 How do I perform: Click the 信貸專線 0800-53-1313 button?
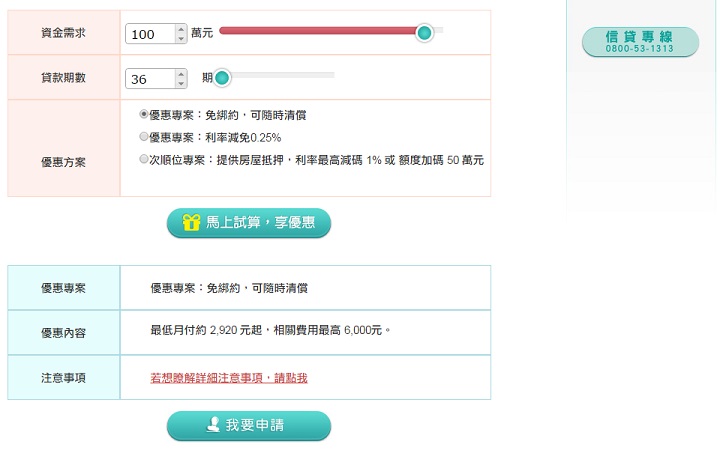click(640, 42)
